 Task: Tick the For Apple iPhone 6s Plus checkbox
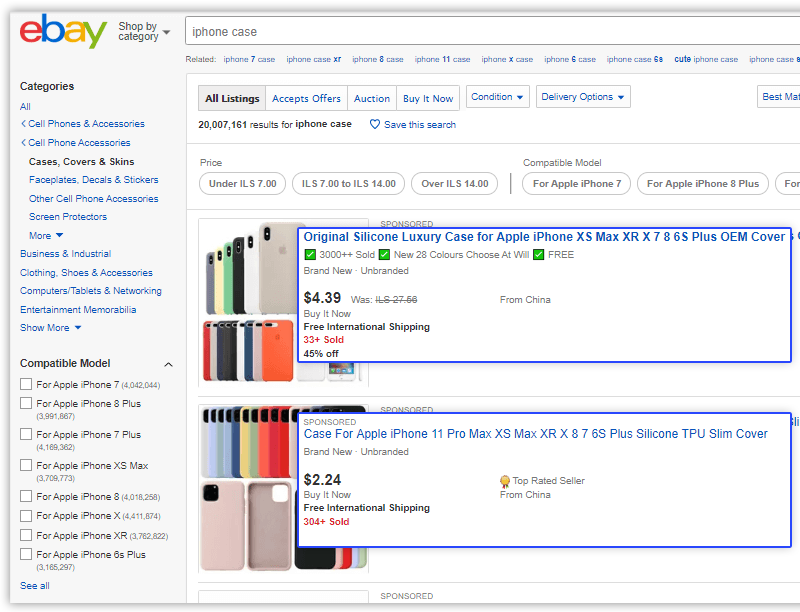point(26,554)
